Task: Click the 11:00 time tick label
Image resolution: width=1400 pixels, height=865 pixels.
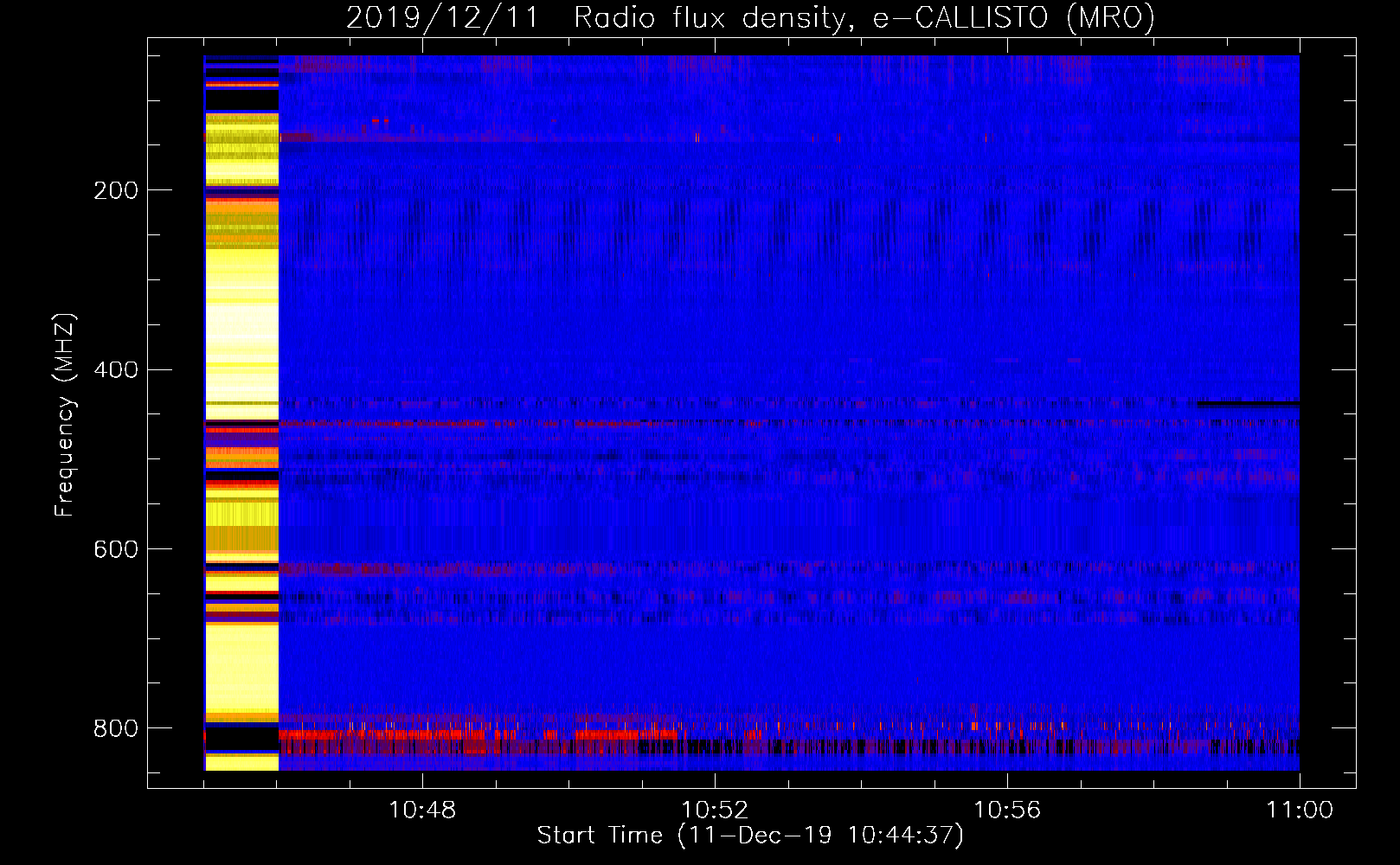Action: pyautogui.click(x=1300, y=811)
